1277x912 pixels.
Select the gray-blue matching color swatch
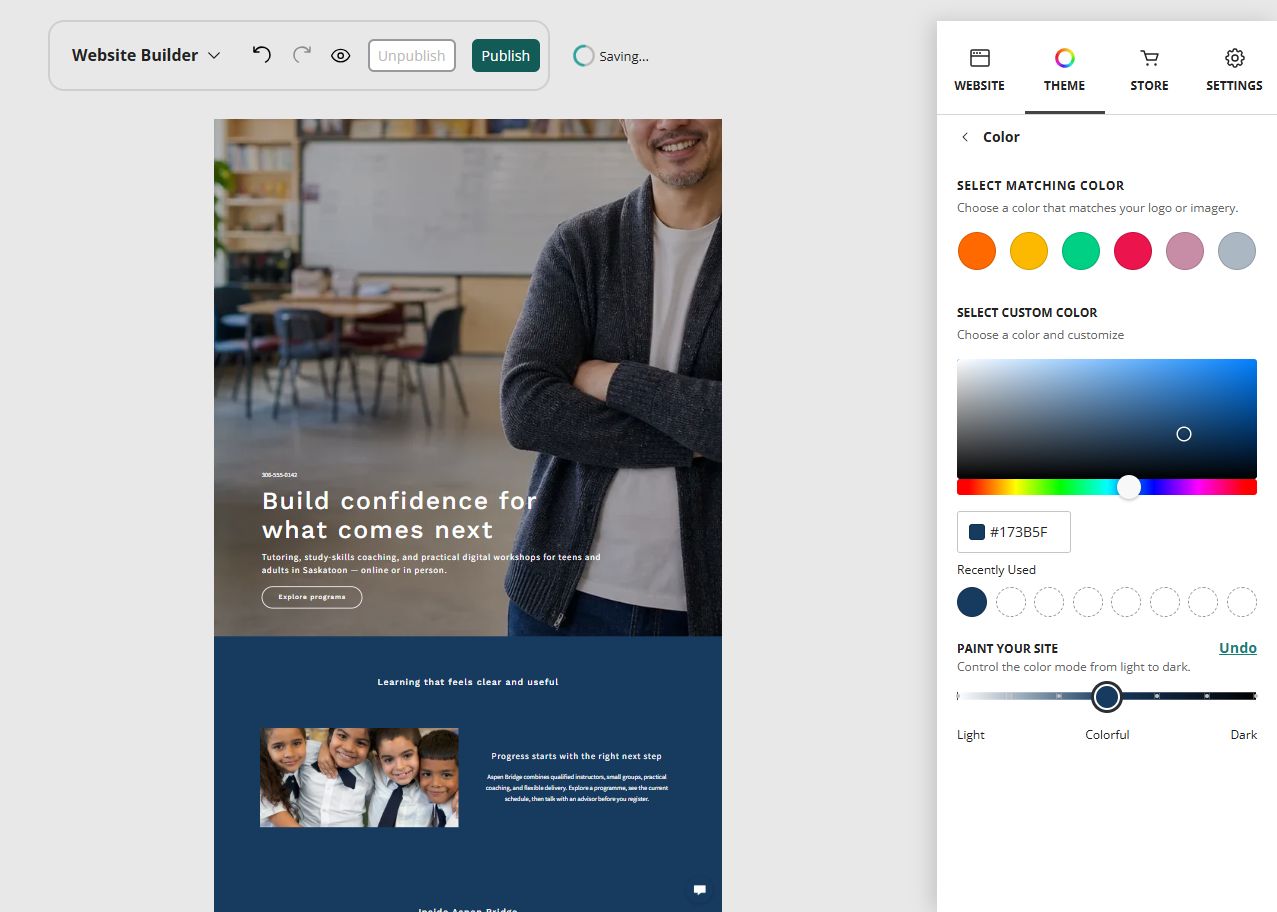point(1237,251)
